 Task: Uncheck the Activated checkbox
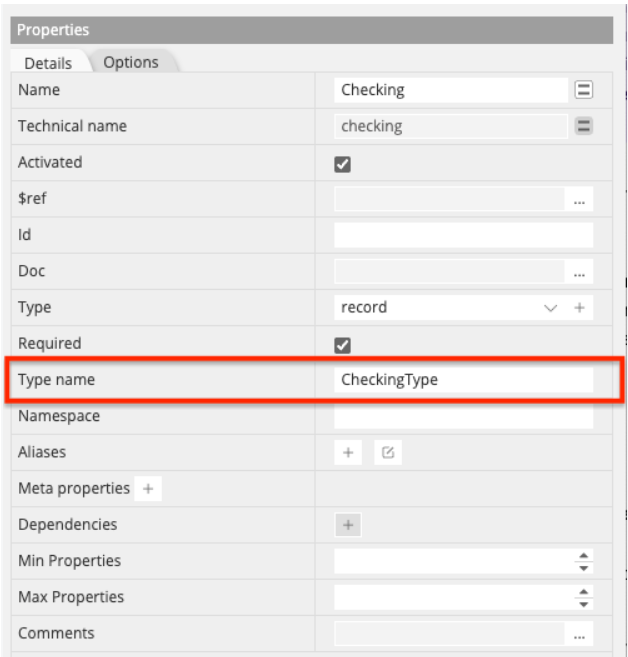pos(342,163)
